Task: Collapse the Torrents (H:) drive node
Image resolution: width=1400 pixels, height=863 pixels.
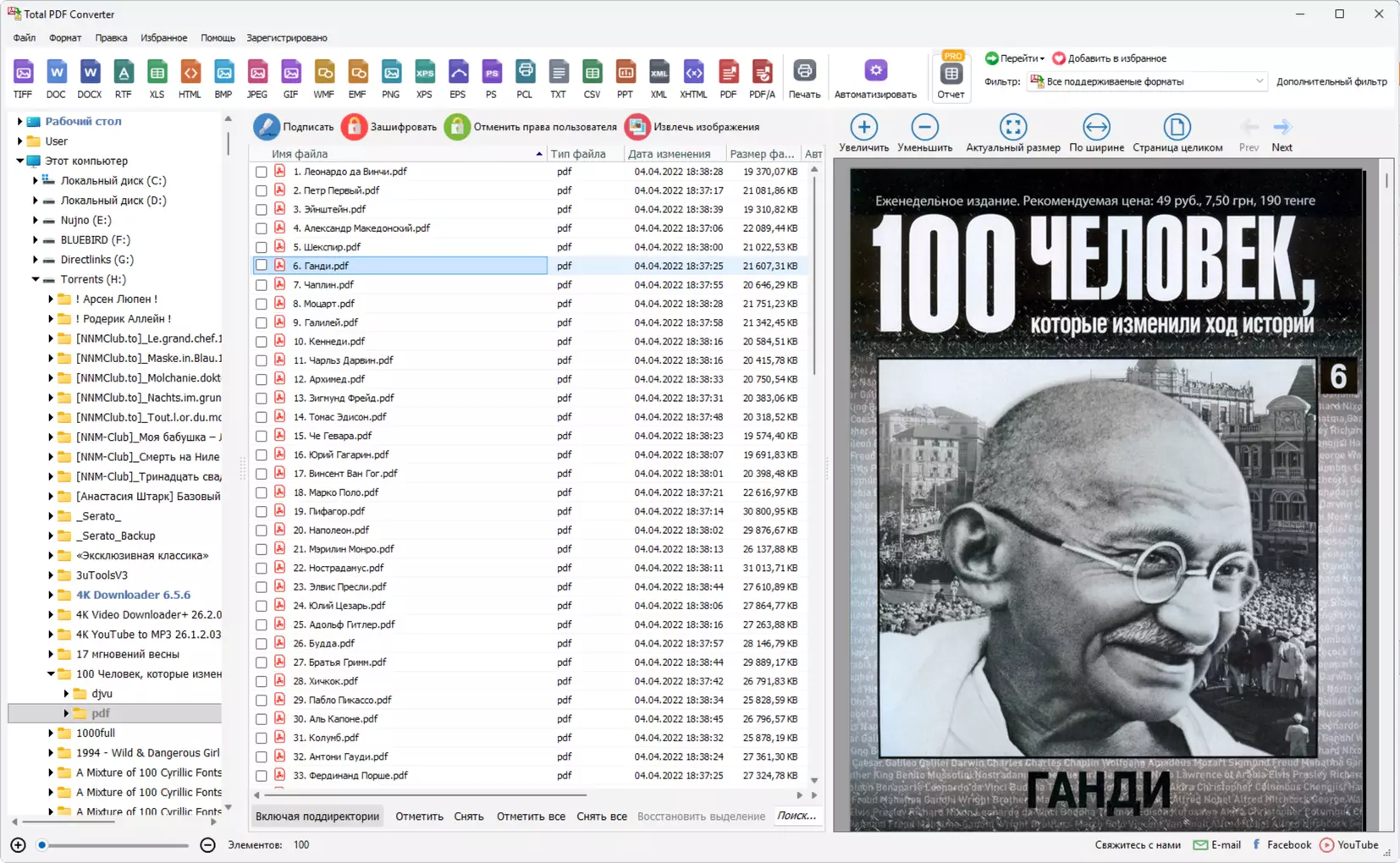Action: tap(36, 279)
